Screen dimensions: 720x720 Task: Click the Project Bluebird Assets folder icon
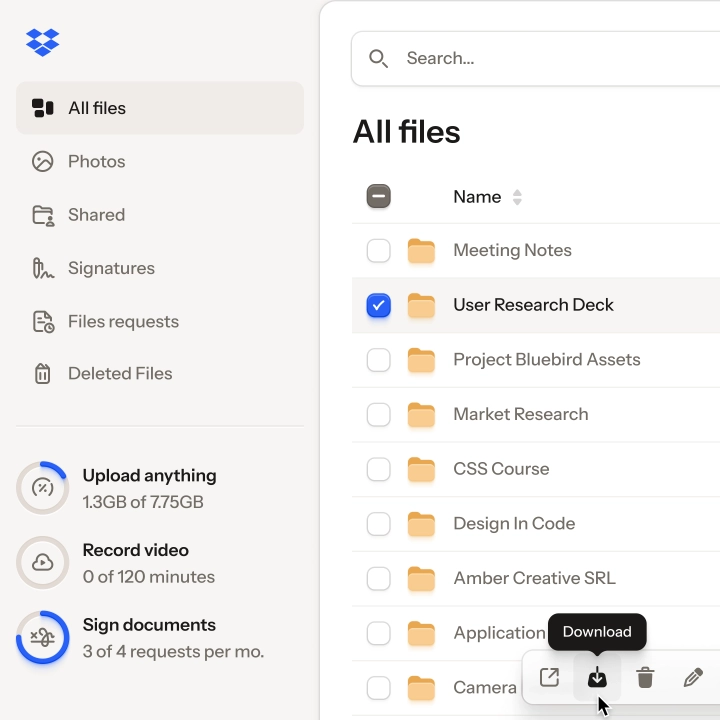click(421, 360)
